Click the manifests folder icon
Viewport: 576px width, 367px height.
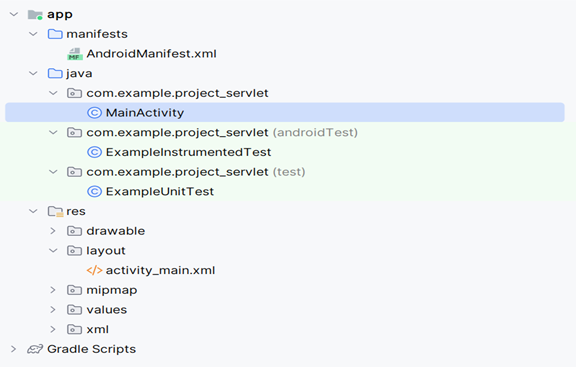tap(55, 34)
